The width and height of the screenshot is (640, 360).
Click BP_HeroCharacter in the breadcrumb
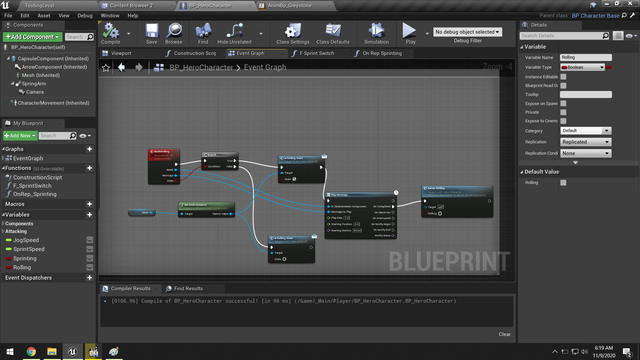(201, 68)
